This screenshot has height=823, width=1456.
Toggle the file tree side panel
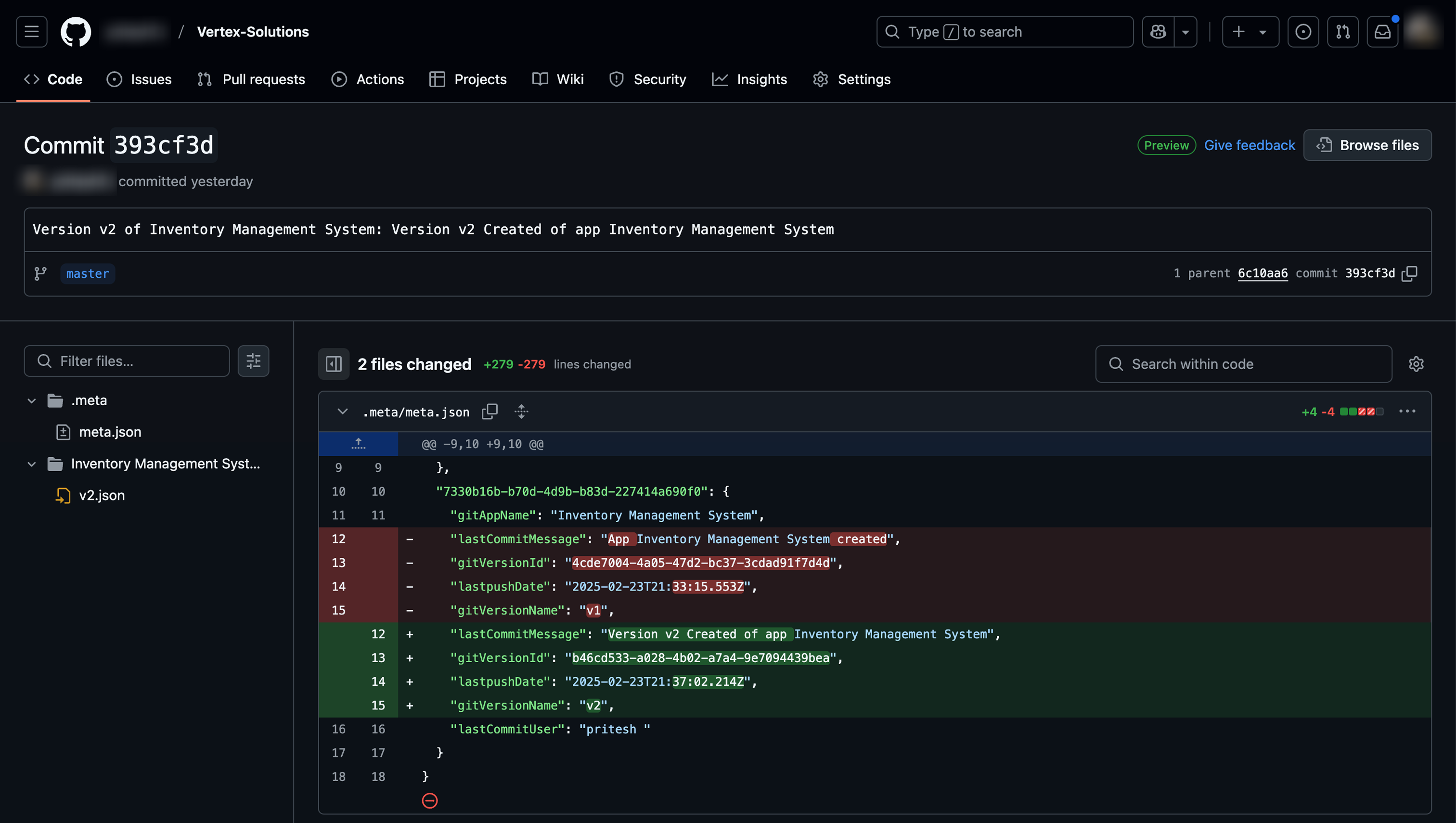(x=334, y=364)
